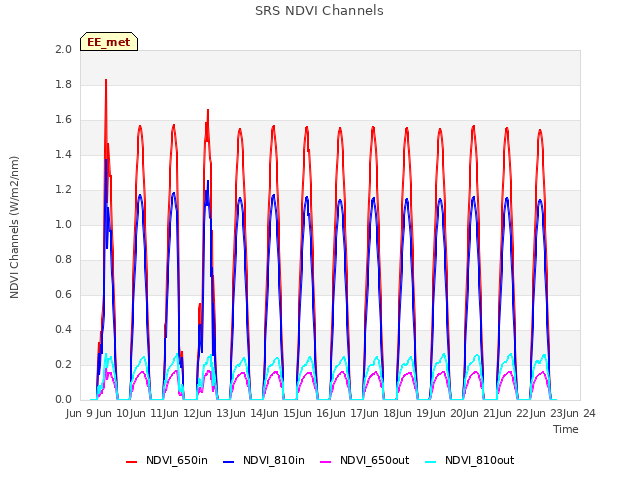Click the magenta NDVI_650out legend swatch
This screenshot has height=480, width=640.
click(325, 462)
